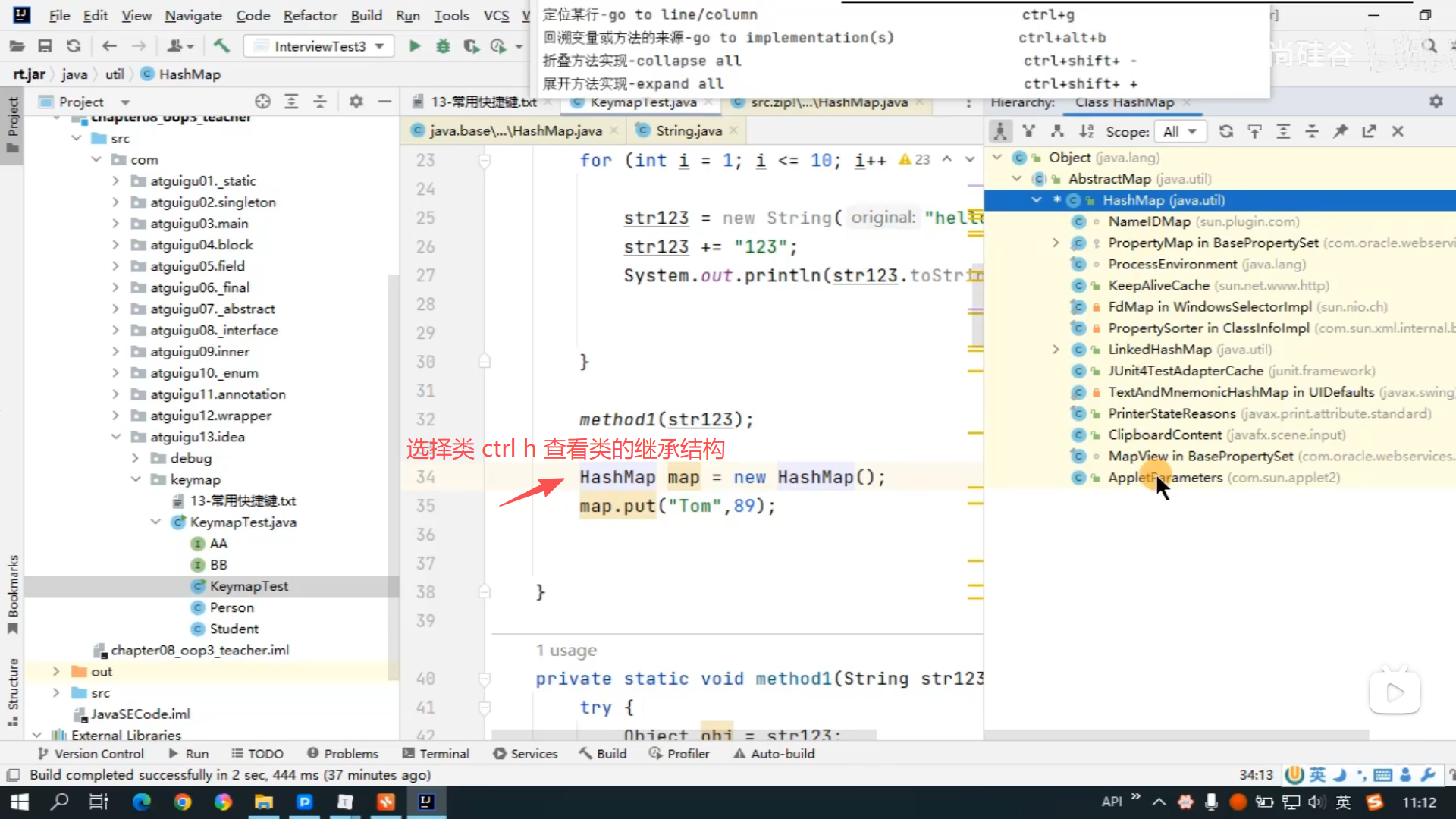Open the Problems tool window button
Viewport: 1456px width, 819px height.
pyautogui.click(x=343, y=753)
